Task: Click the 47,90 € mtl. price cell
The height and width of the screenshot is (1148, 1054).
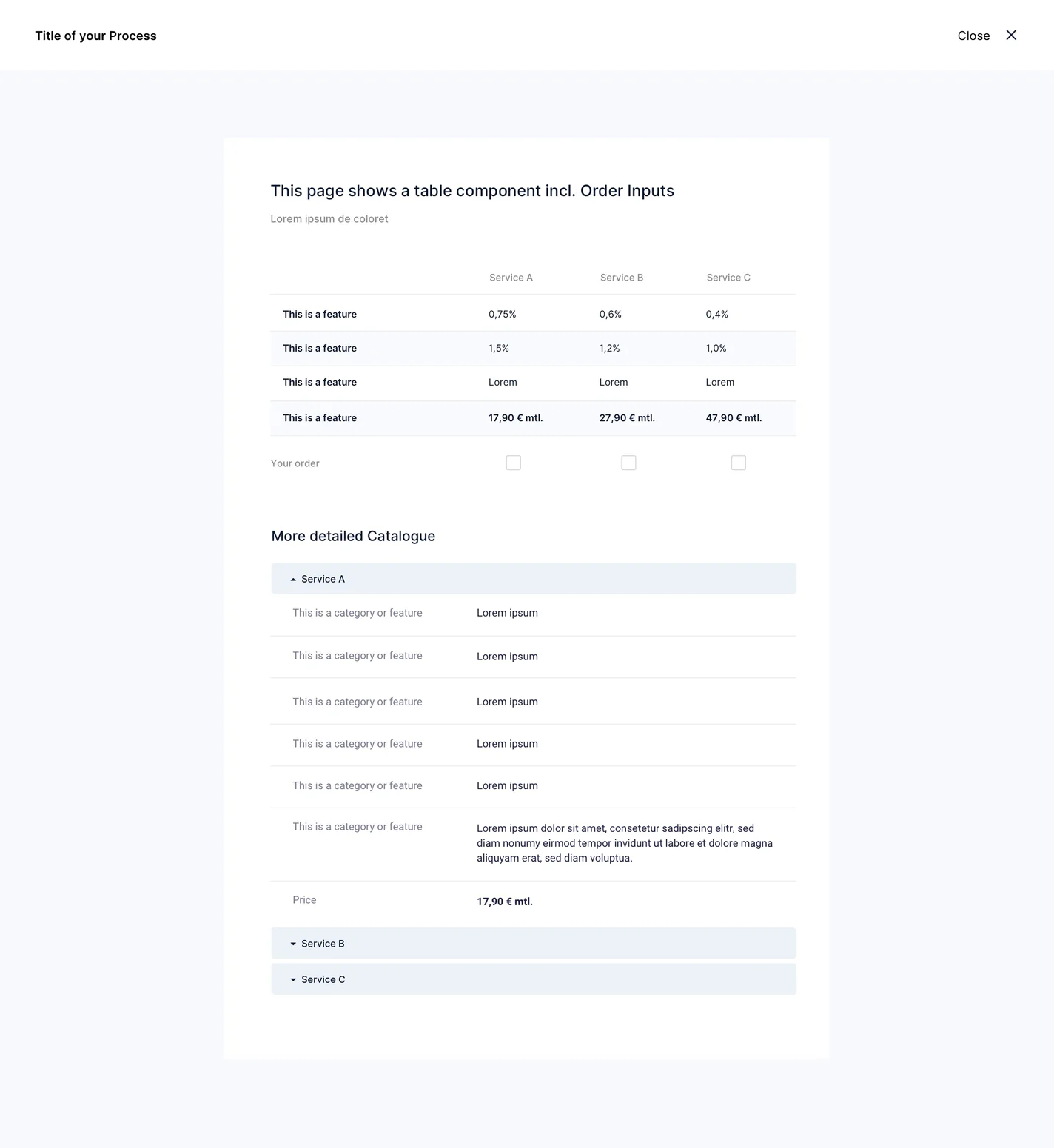Action: click(734, 417)
